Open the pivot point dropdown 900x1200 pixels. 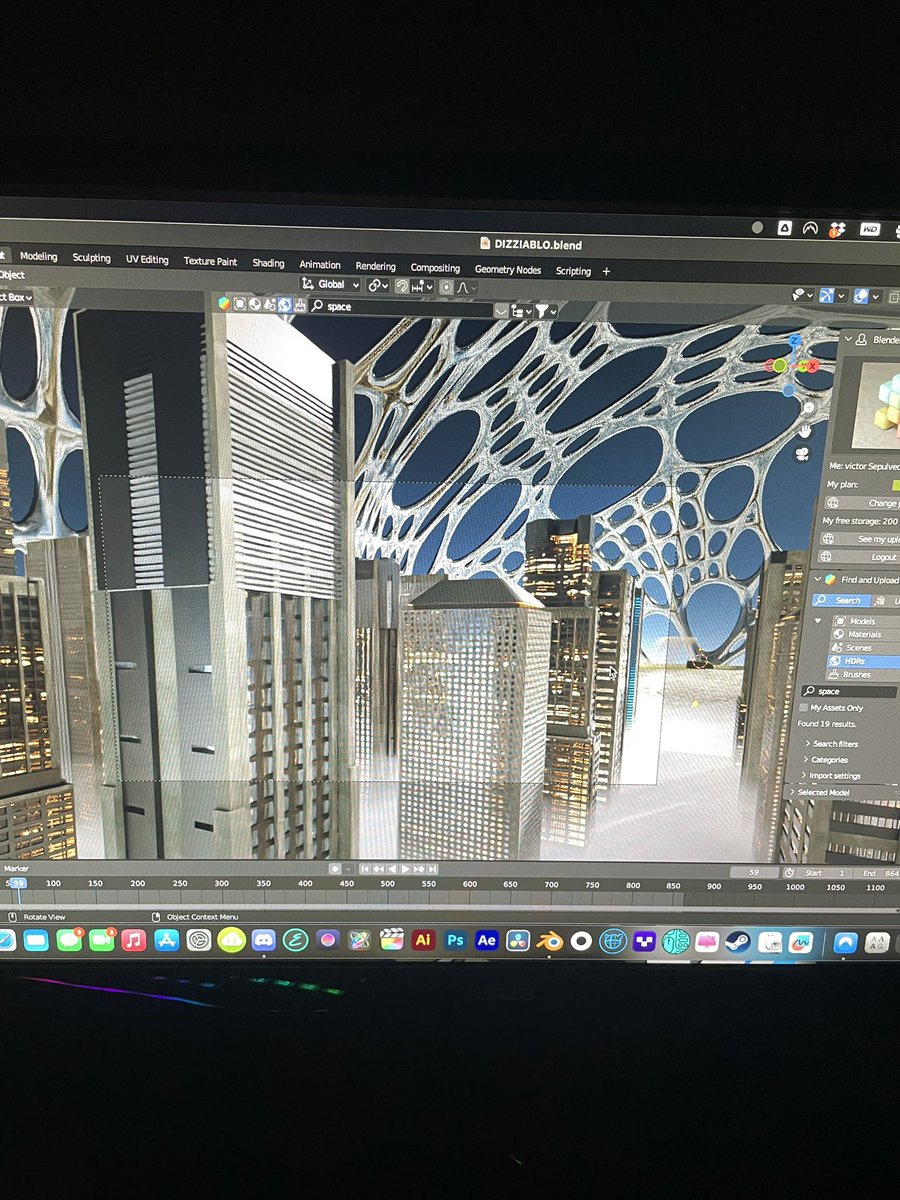[378, 285]
